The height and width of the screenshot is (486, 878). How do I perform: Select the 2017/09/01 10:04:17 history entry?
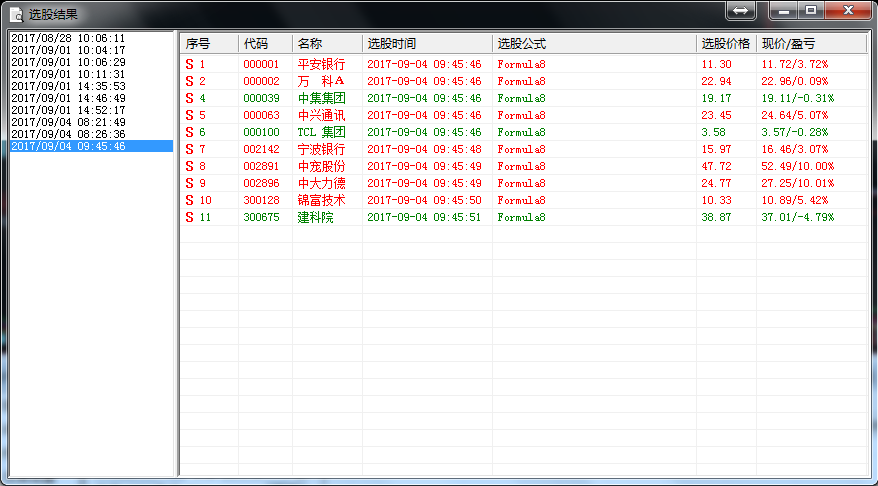(x=91, y=50)
